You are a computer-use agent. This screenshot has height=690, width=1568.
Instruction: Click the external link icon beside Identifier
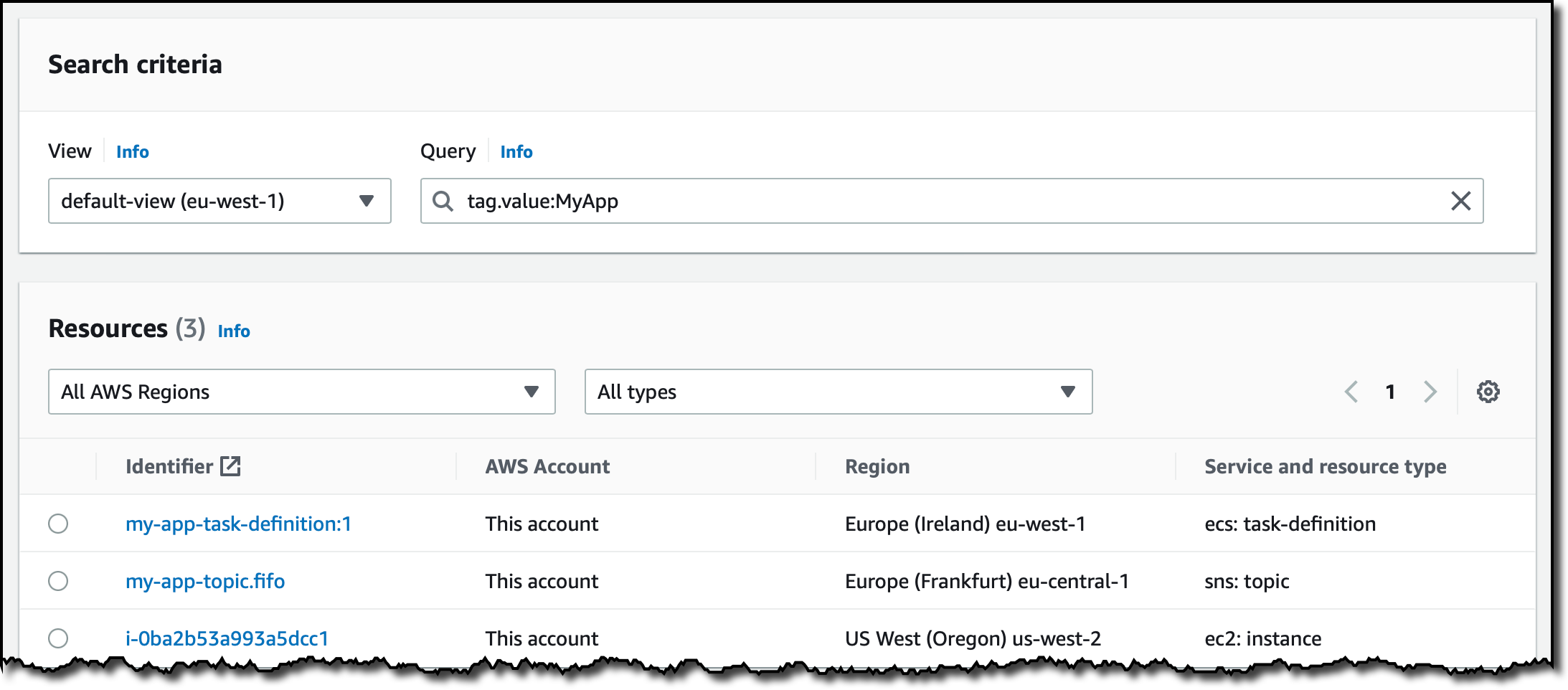coord(230,466)
